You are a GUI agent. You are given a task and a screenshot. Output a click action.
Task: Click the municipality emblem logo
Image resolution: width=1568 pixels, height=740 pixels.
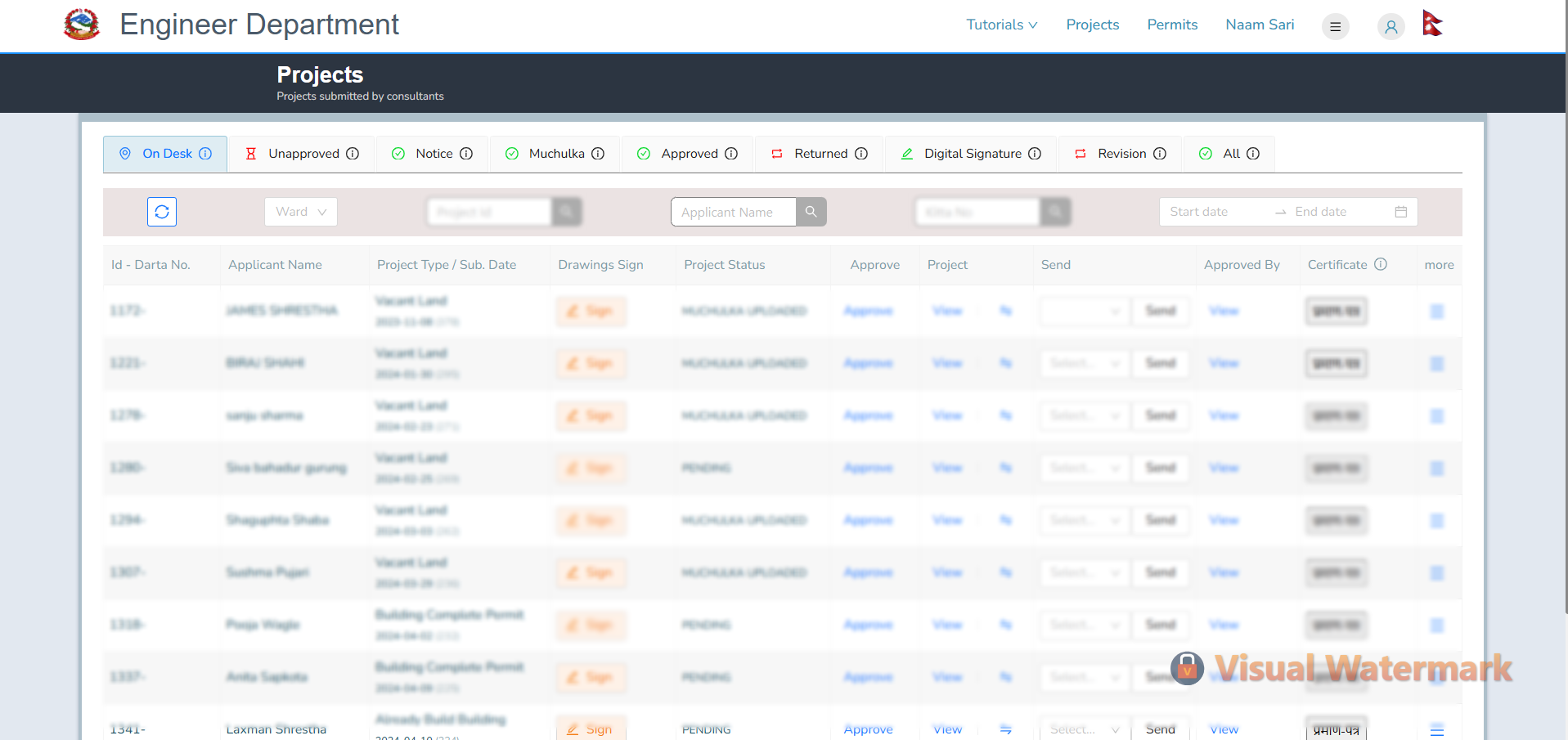tap(82, 25)
